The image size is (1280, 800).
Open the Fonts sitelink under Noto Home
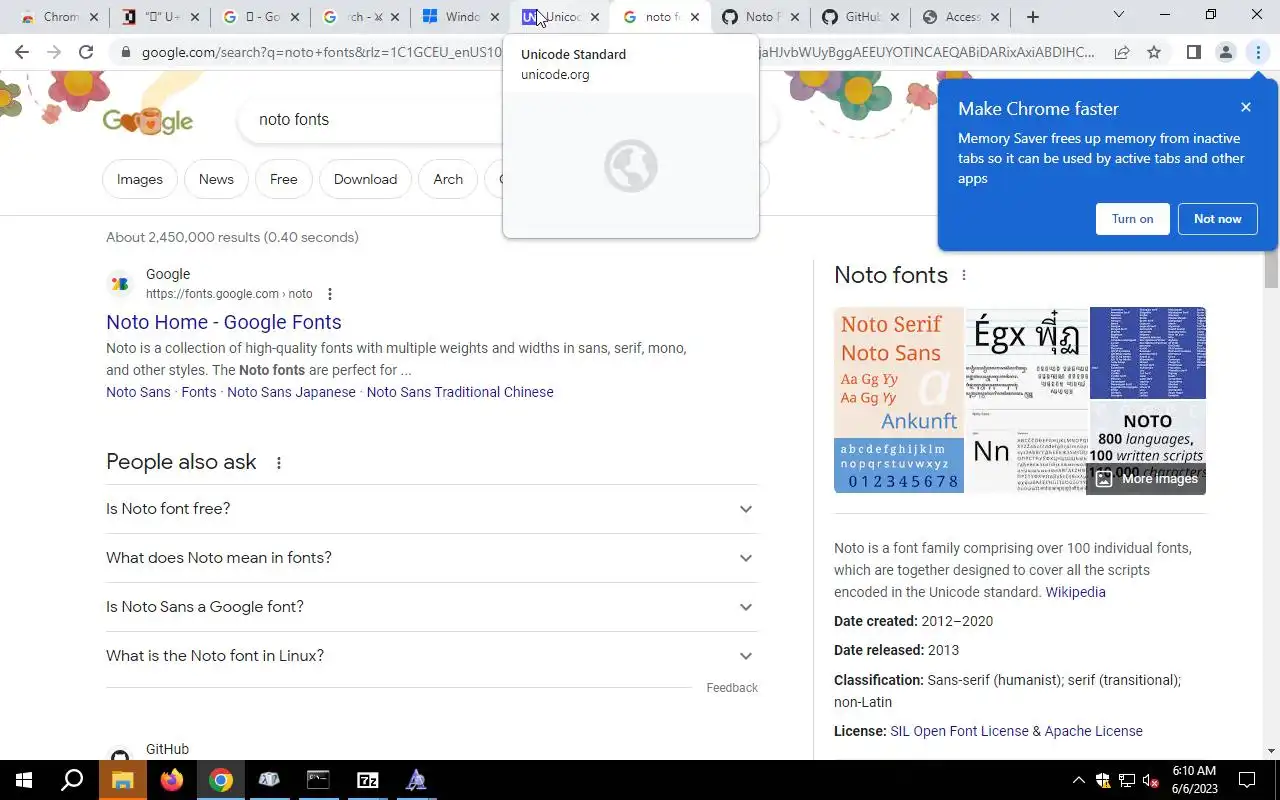pos(198,392)
